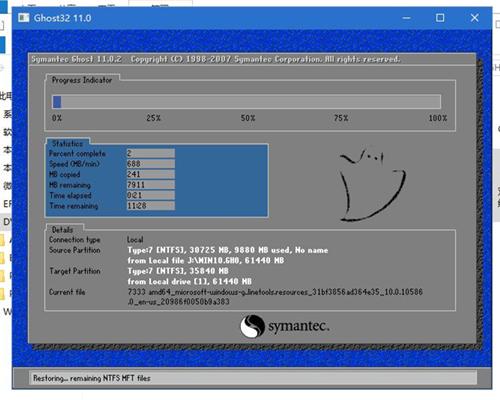This screenshot has width=500, height=400.
Task: Click the Symantec logo icon
Action: click(x=252, y=326)
